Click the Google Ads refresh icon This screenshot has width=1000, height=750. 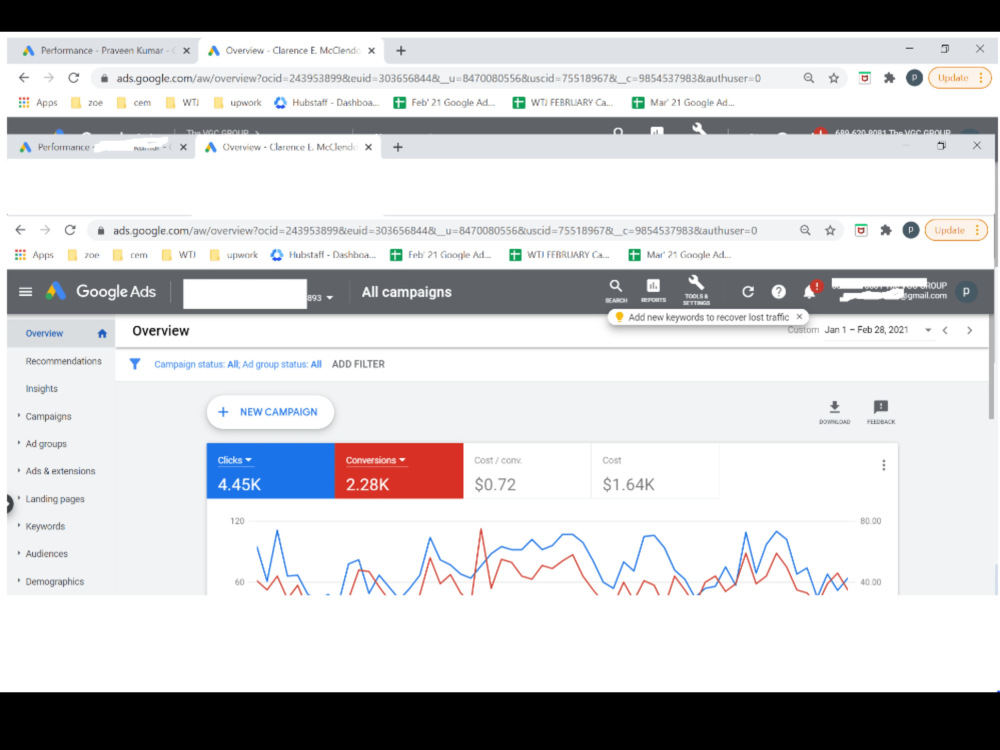(748, 291)
